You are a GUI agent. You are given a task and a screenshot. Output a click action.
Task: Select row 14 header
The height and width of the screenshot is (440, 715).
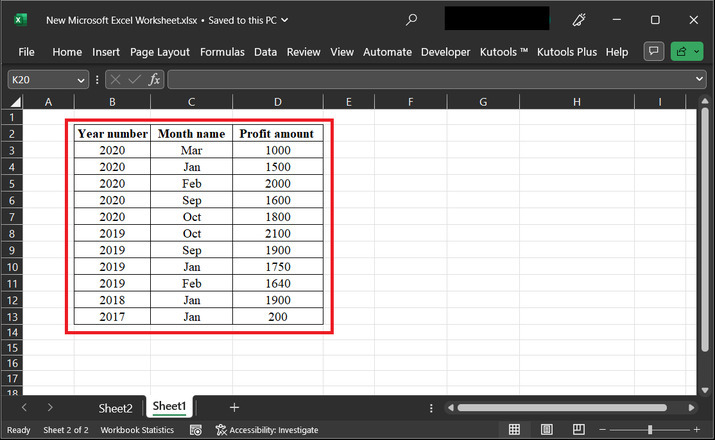pos(12,332)
